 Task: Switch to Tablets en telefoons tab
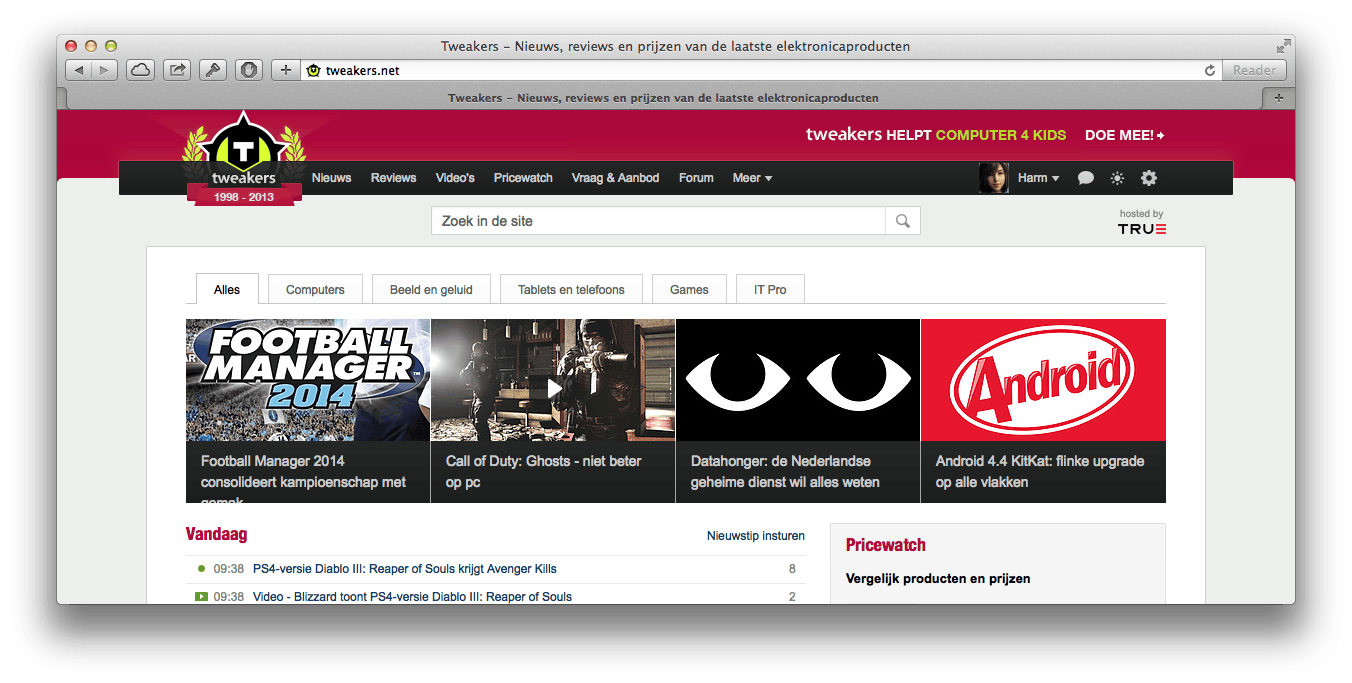tap(571, 289)
